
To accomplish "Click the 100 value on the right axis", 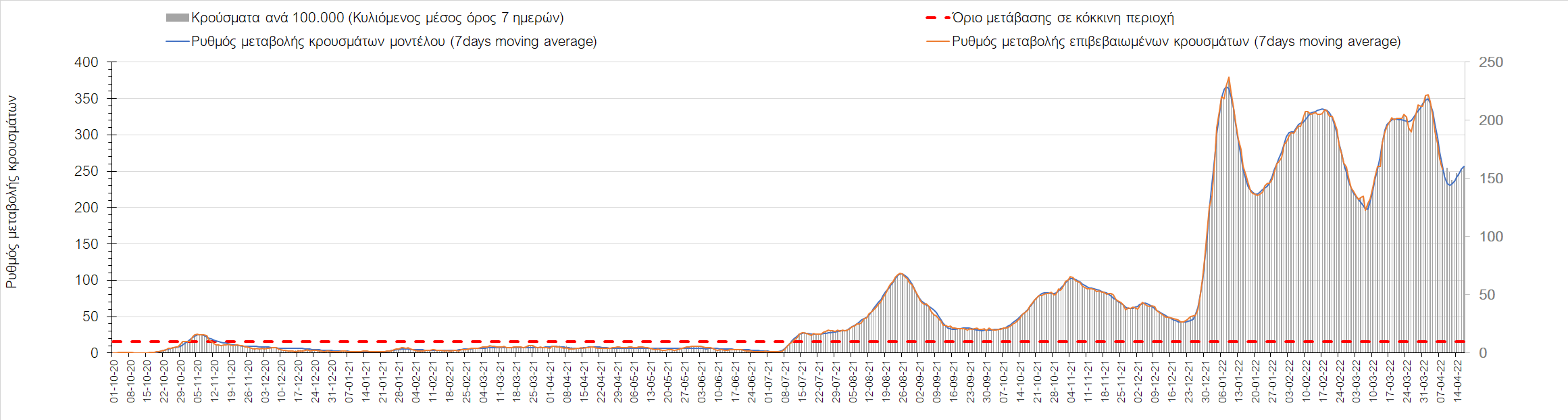I will click(x=1490, y=237).
